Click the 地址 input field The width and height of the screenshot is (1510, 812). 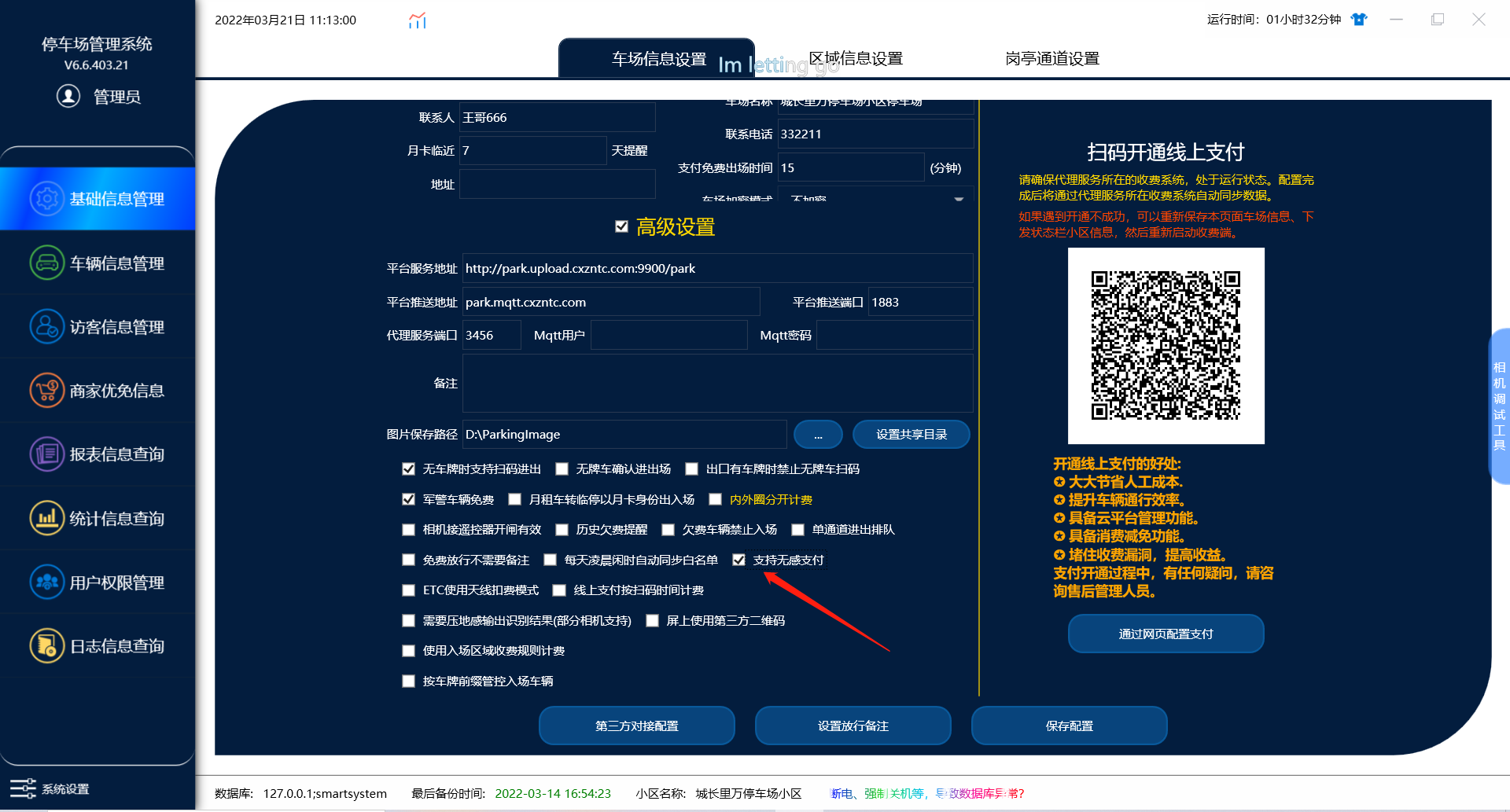pos(557,184)
